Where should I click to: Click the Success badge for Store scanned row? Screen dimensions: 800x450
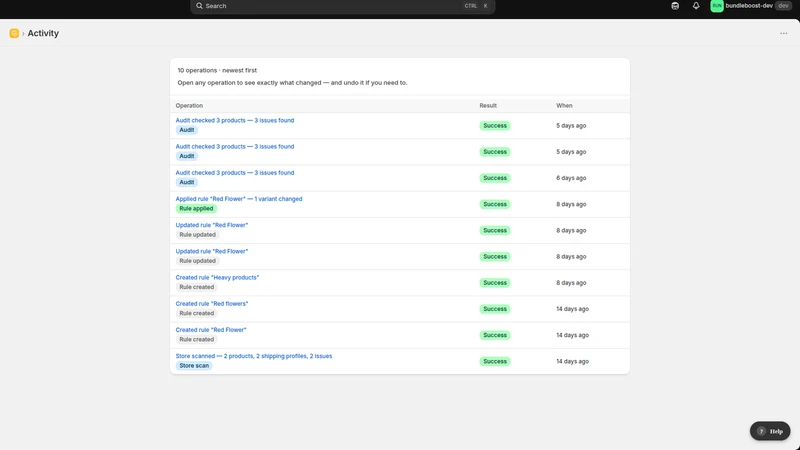click(494, 361)
